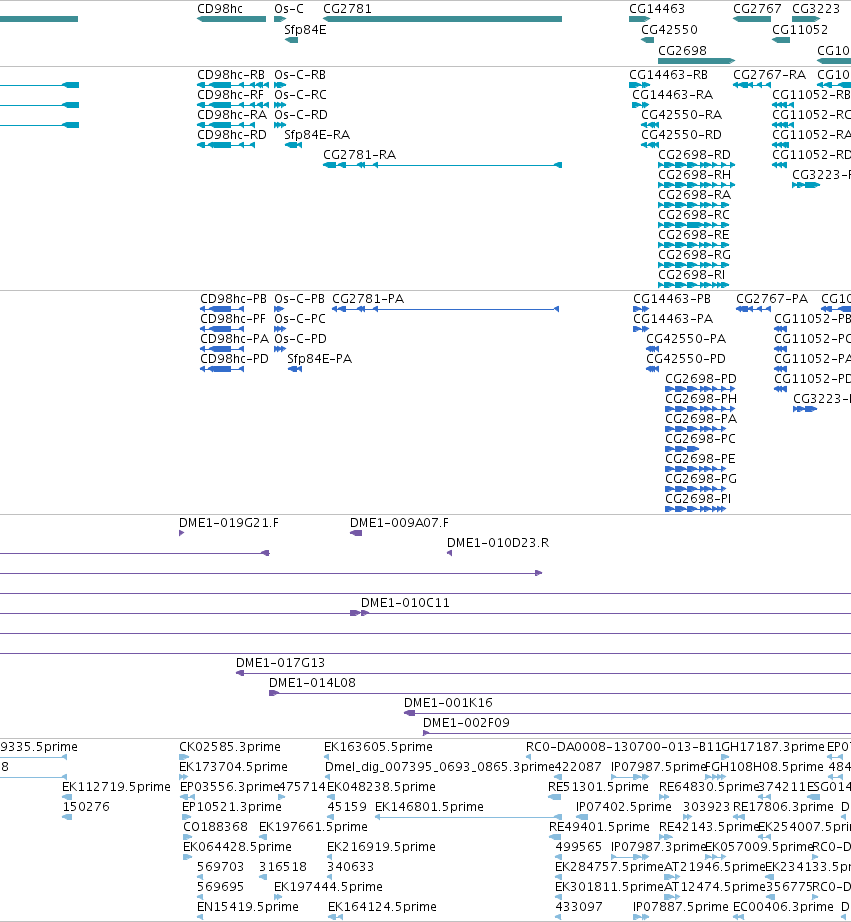The image size is (851, 922).
Task: Select the CG2781-PA protein feature
Action: point(445,309)
